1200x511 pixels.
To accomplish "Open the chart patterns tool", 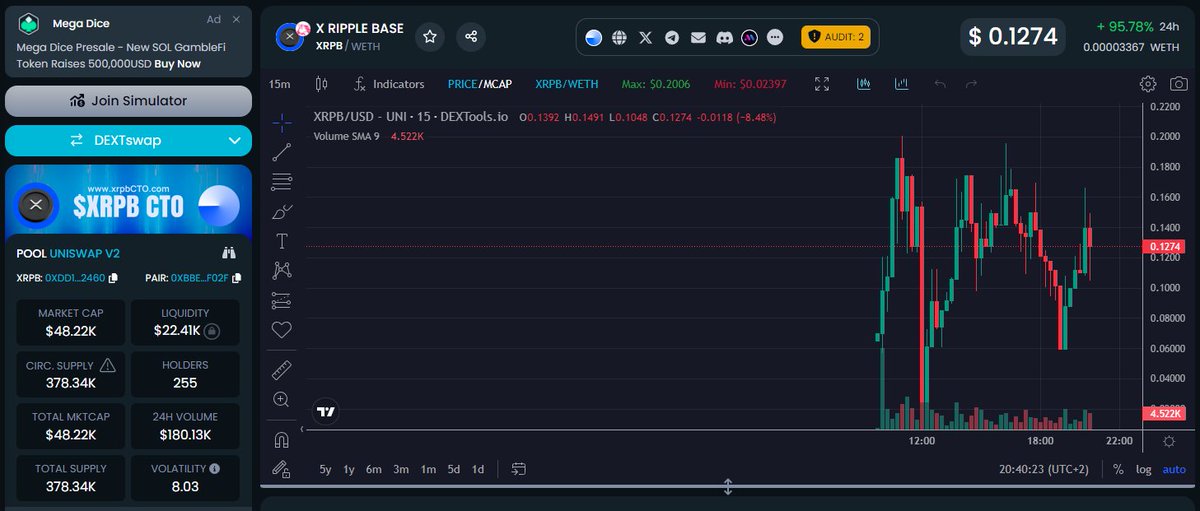I will click(x=282, y=270).
